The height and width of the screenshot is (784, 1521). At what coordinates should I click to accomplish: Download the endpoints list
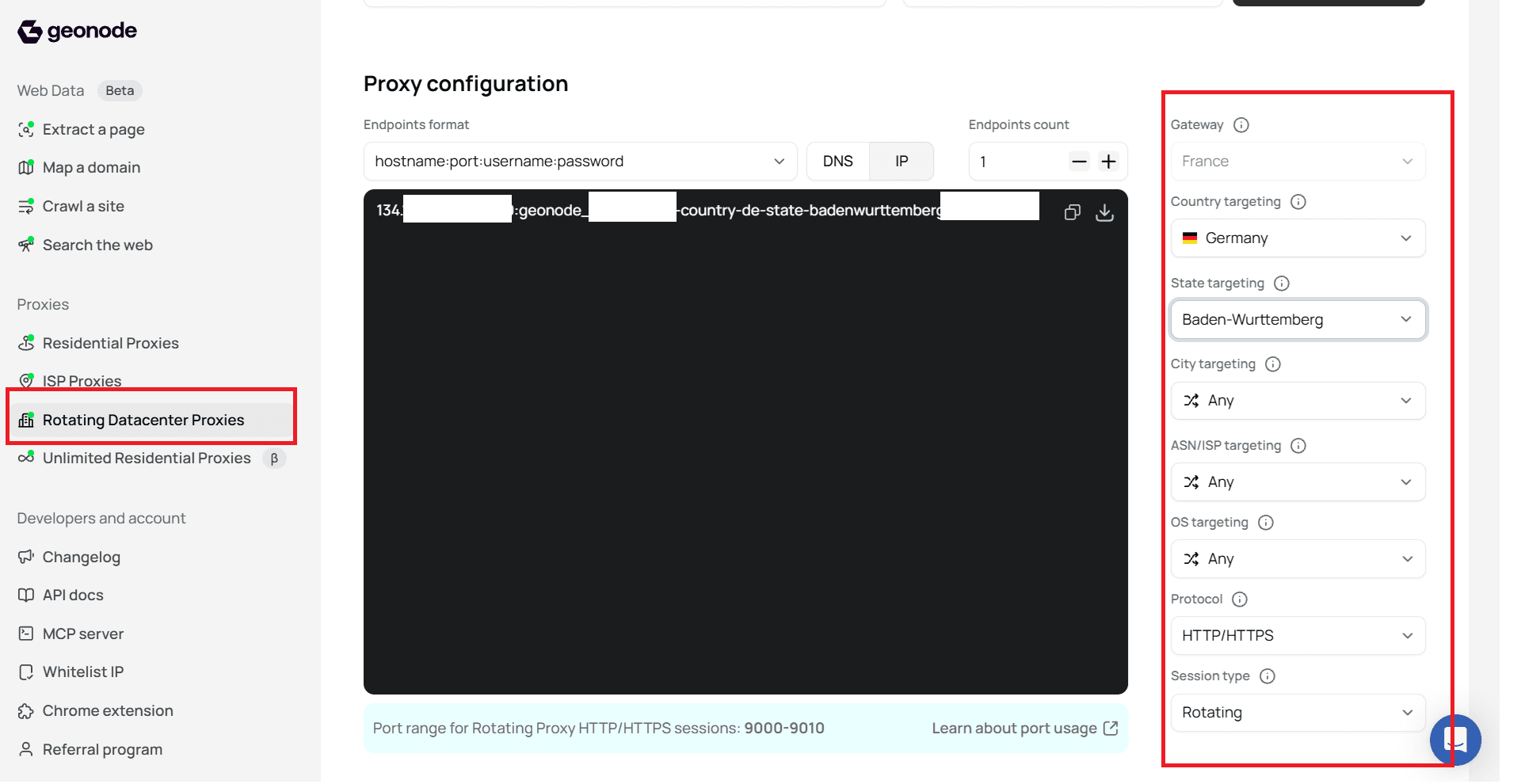[1105, 212]
